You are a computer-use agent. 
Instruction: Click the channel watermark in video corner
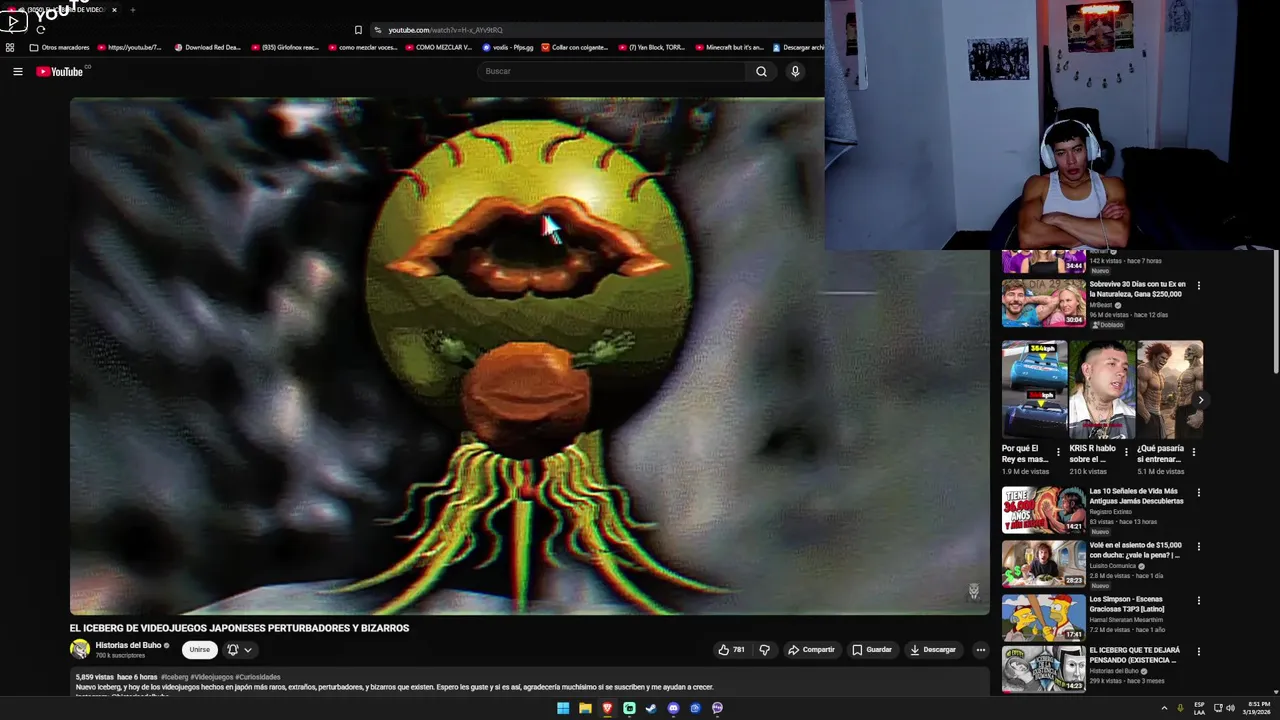[973, 591]
